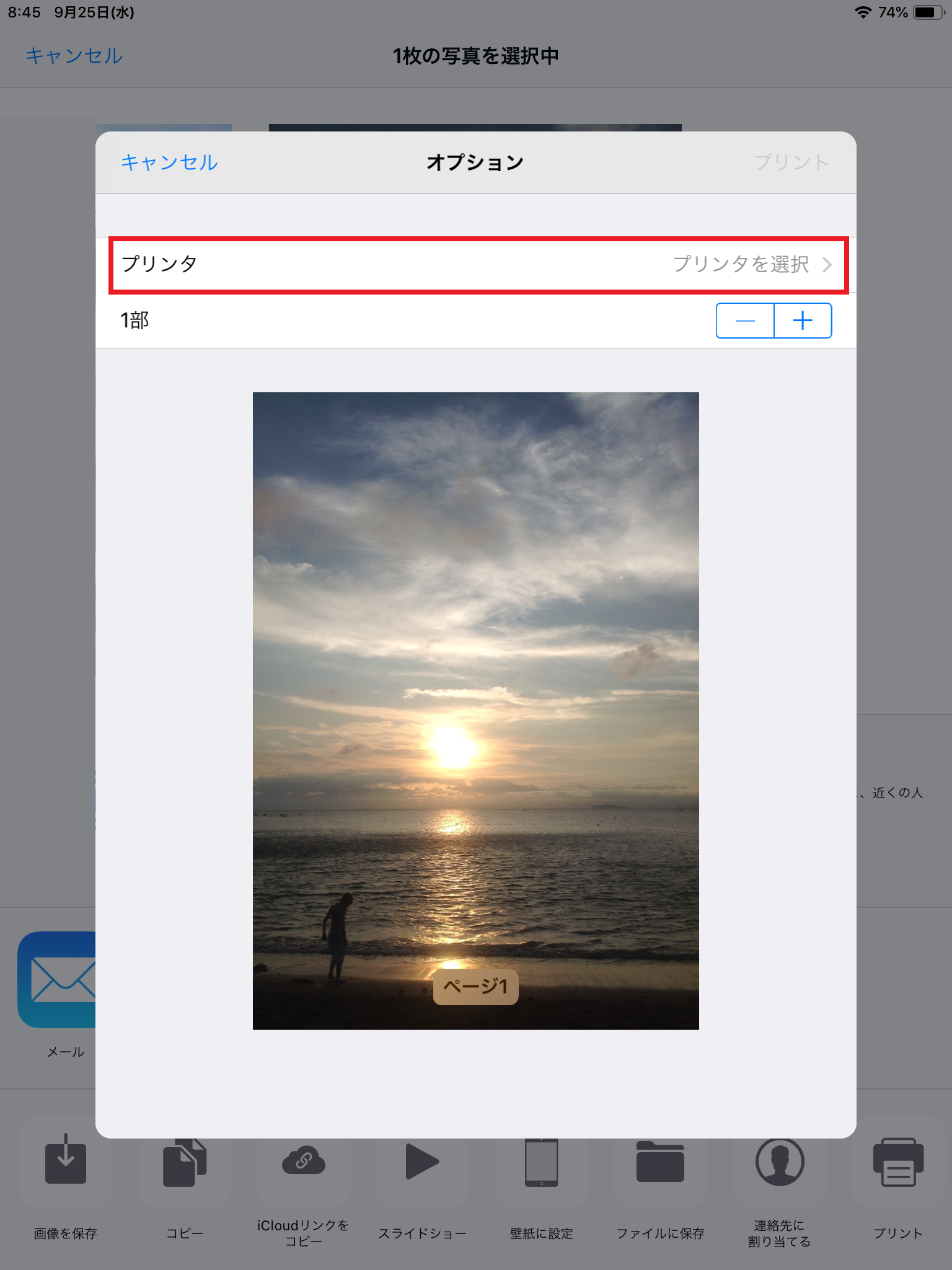
Task: Tap the iCloudリンクをコピー cloud icon
Action: tap(303, 1160)
